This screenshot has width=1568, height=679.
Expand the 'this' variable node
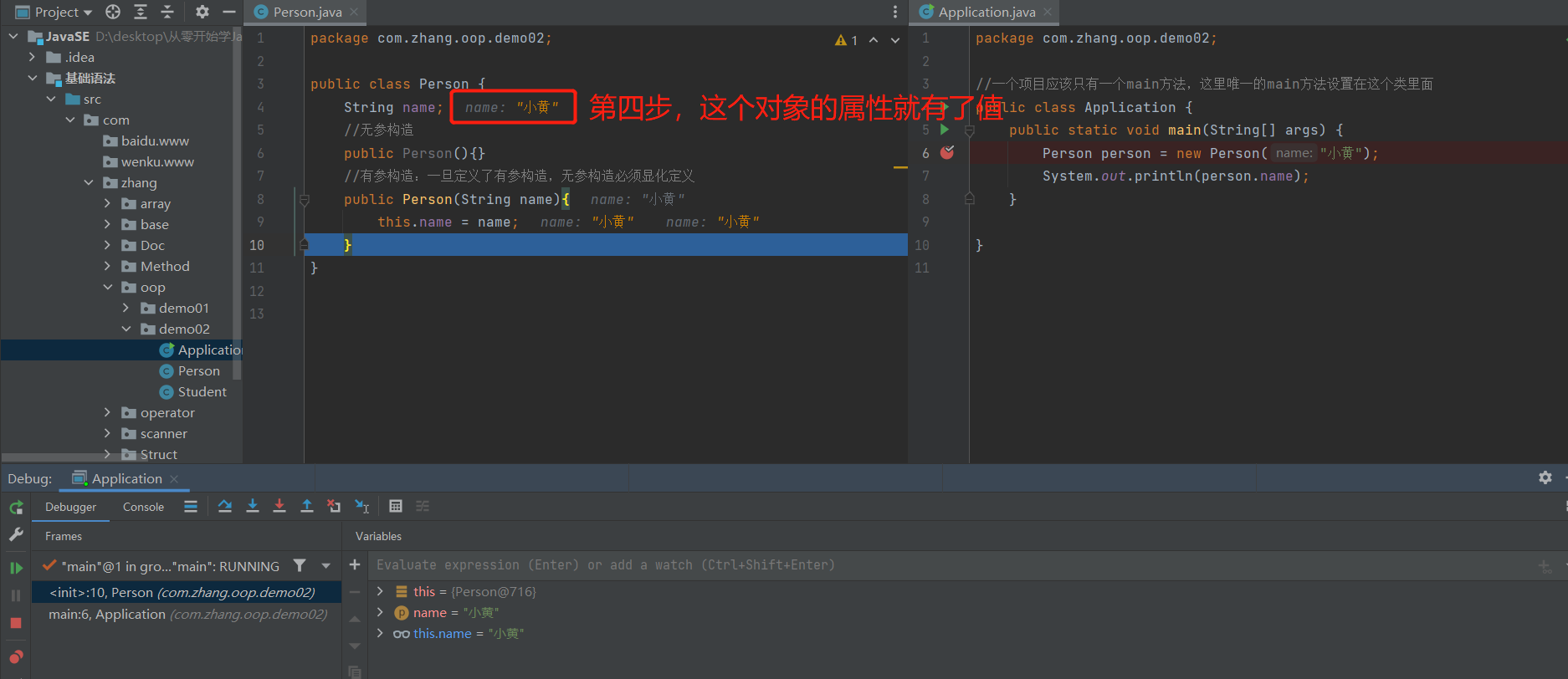pyautogui.click(x=380, y=591)
